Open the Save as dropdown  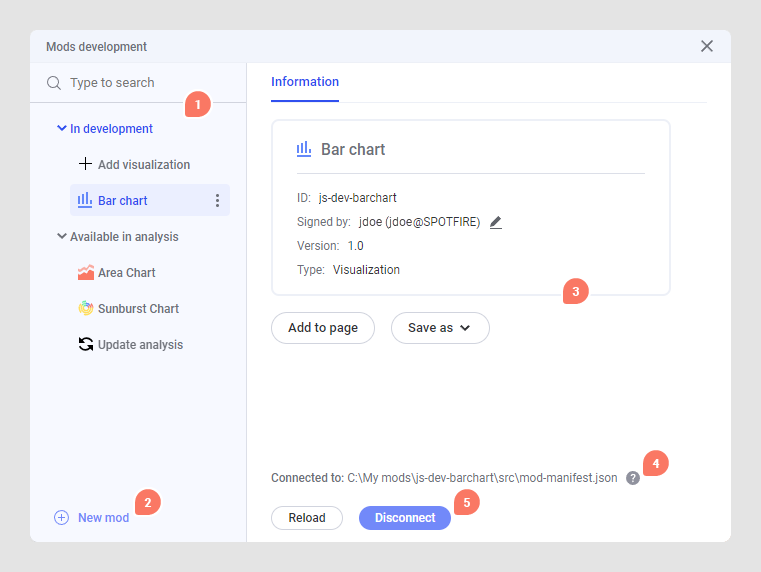point(440,328)
